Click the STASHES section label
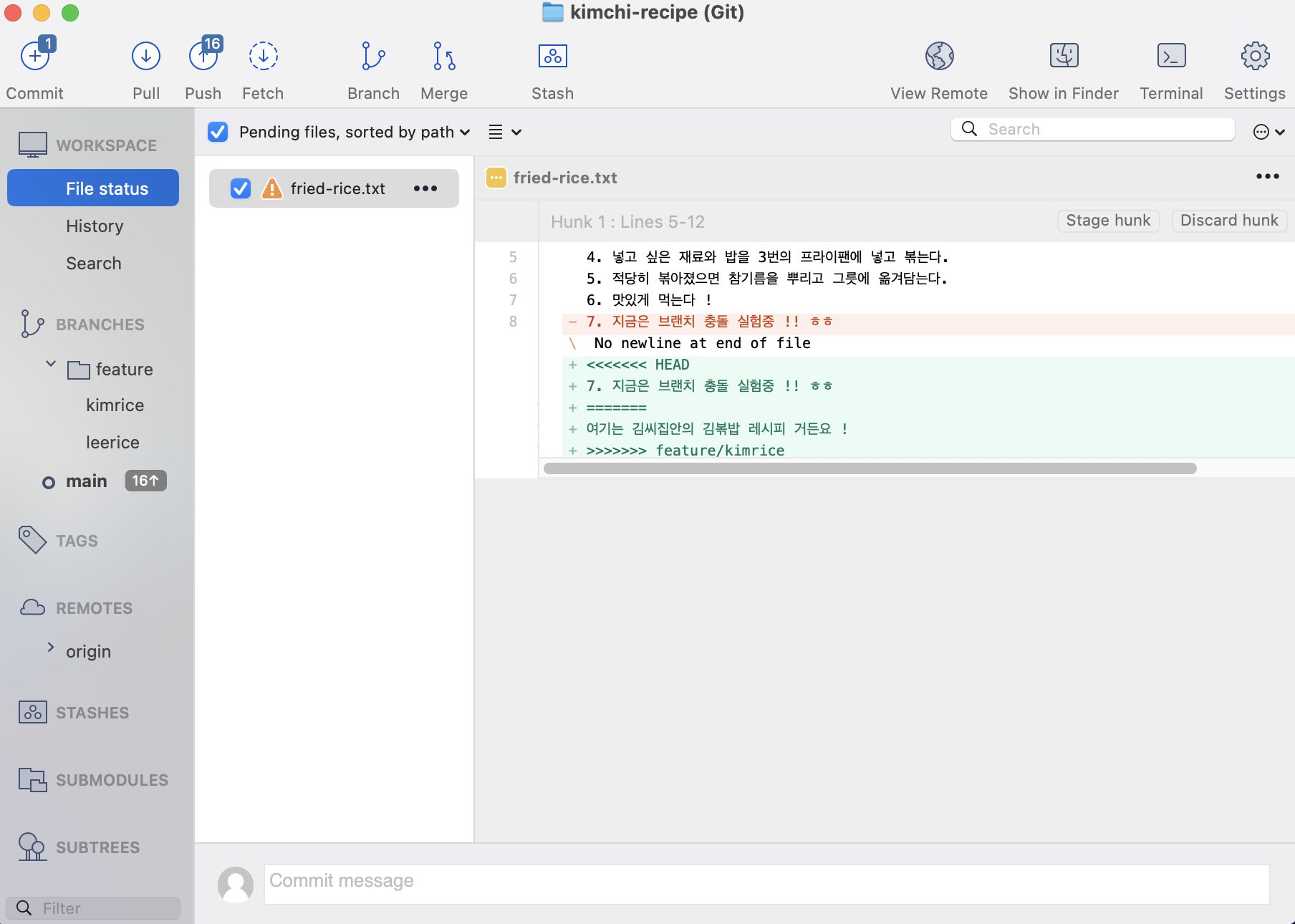The image size is (1295, 924). tap(92, 713)
